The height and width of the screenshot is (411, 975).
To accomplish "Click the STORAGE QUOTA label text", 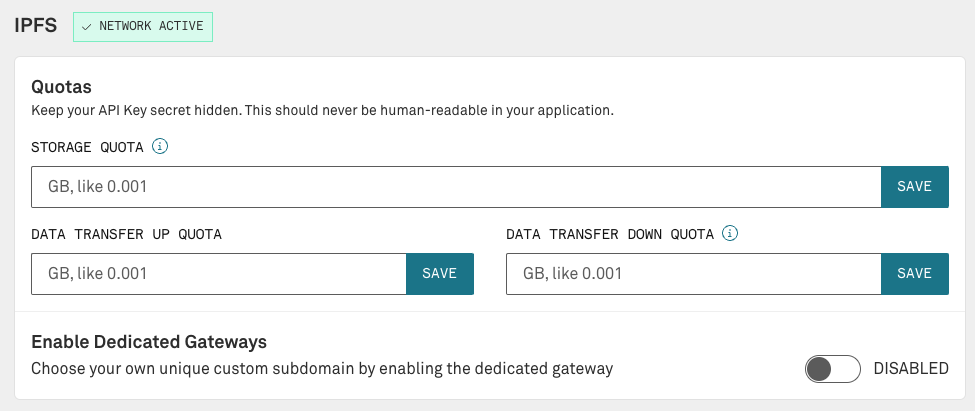I will pos(88,147).
